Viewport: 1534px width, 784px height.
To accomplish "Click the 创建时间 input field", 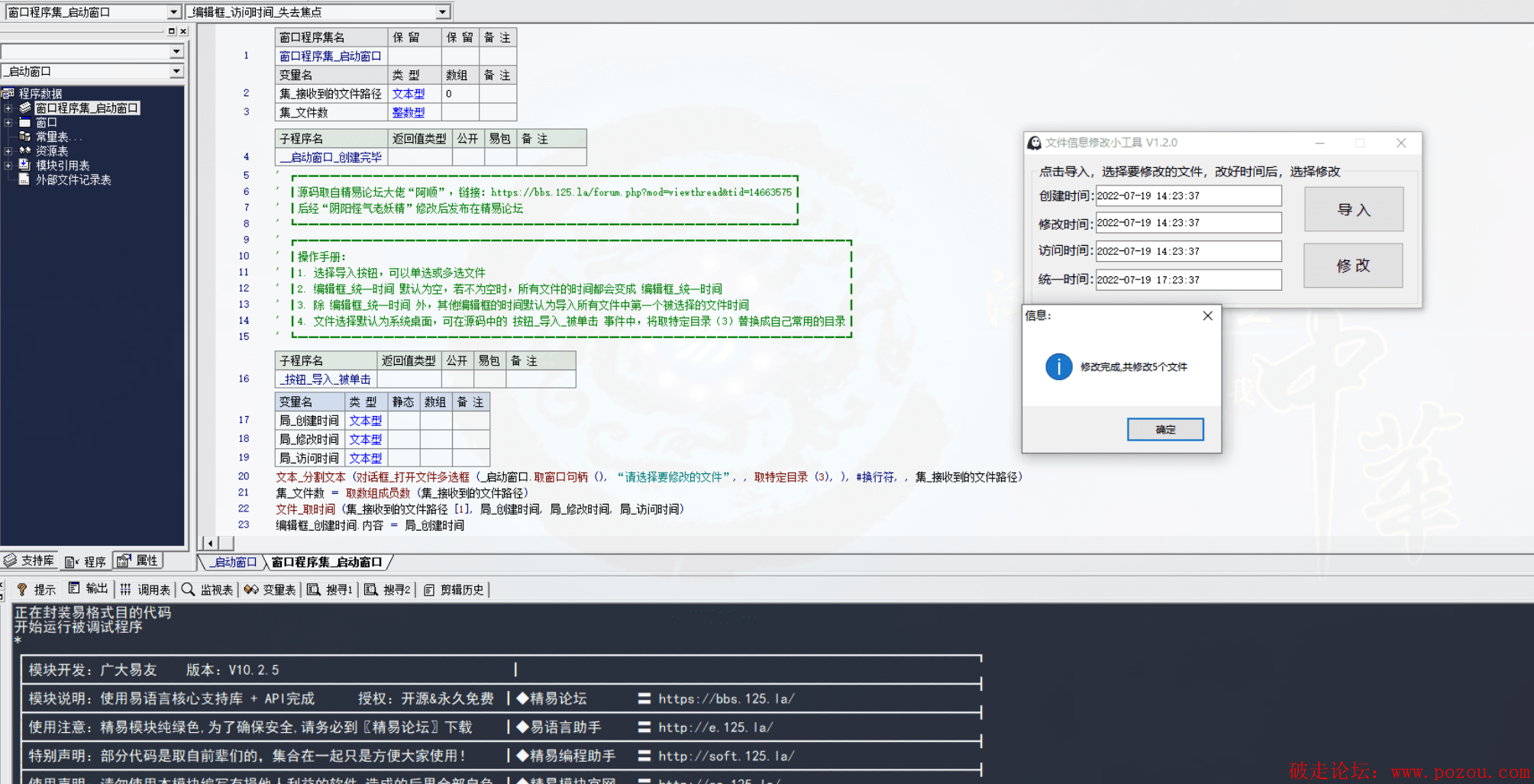I will 1188,195.
